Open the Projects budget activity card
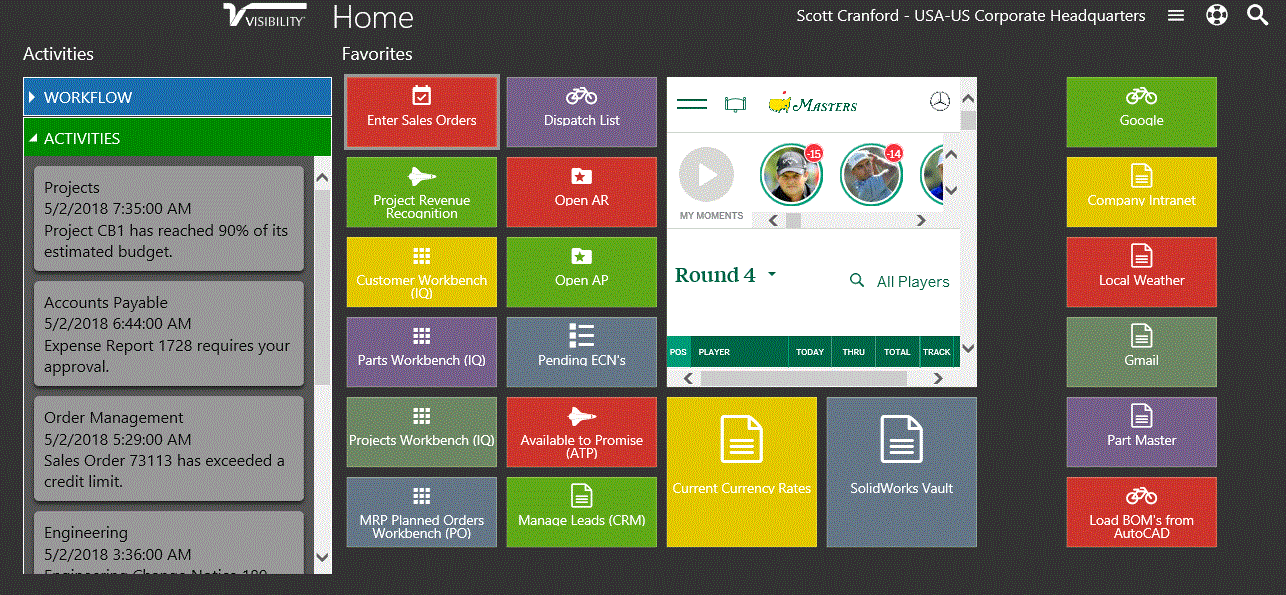This screenshot has width=1286, height=595. [x=168, y=219]
